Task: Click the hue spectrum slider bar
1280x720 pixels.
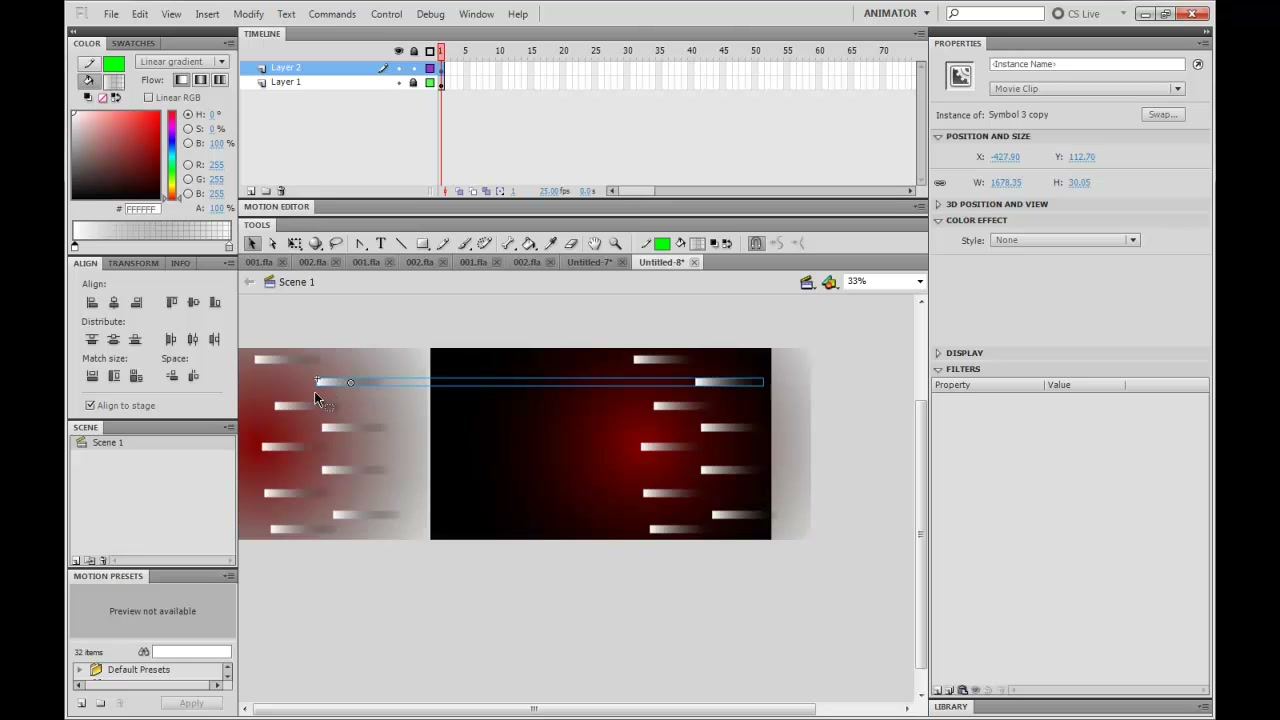Action: (173, 153)
